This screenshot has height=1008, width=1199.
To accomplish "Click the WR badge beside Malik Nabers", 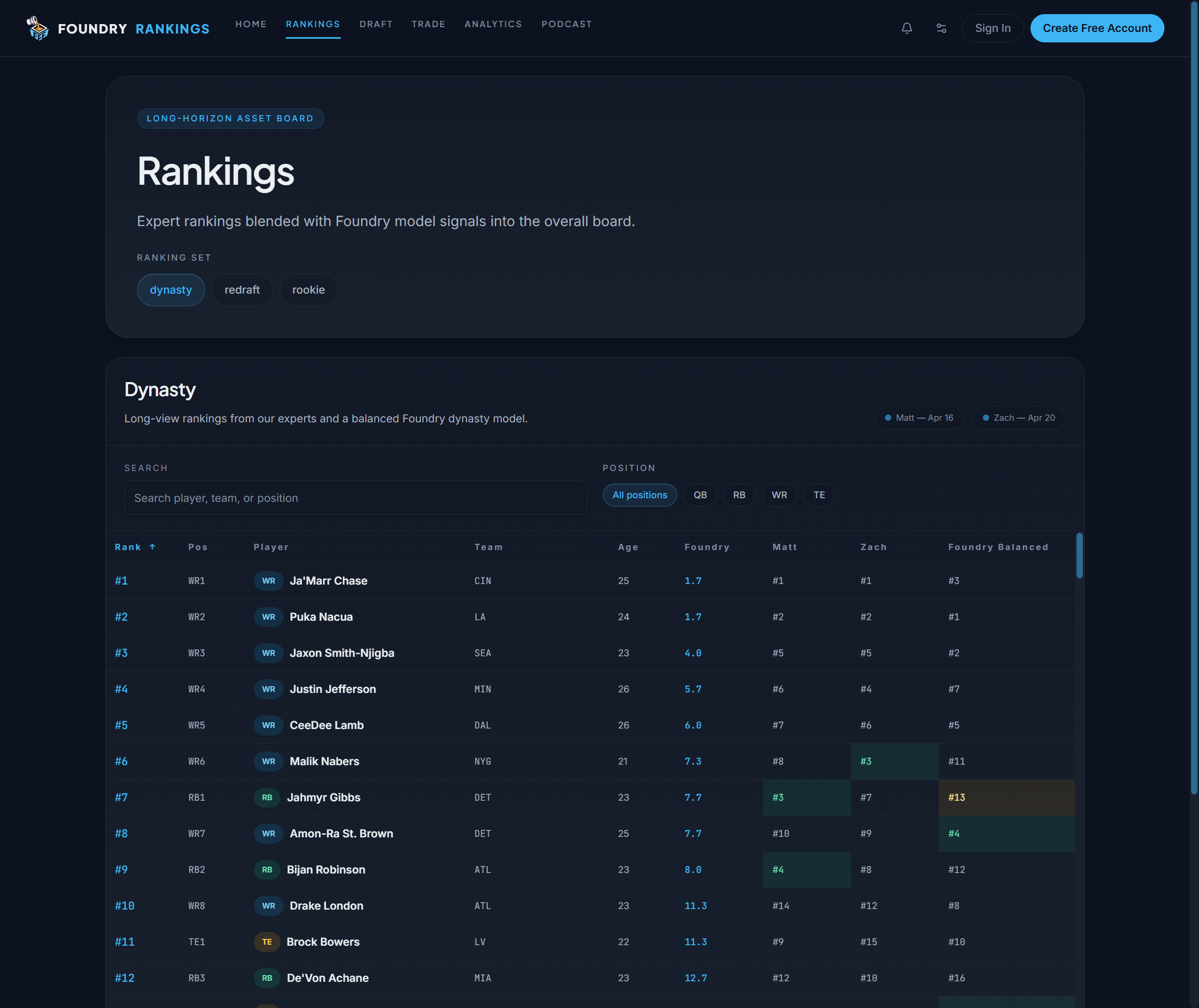I will 268,761.
